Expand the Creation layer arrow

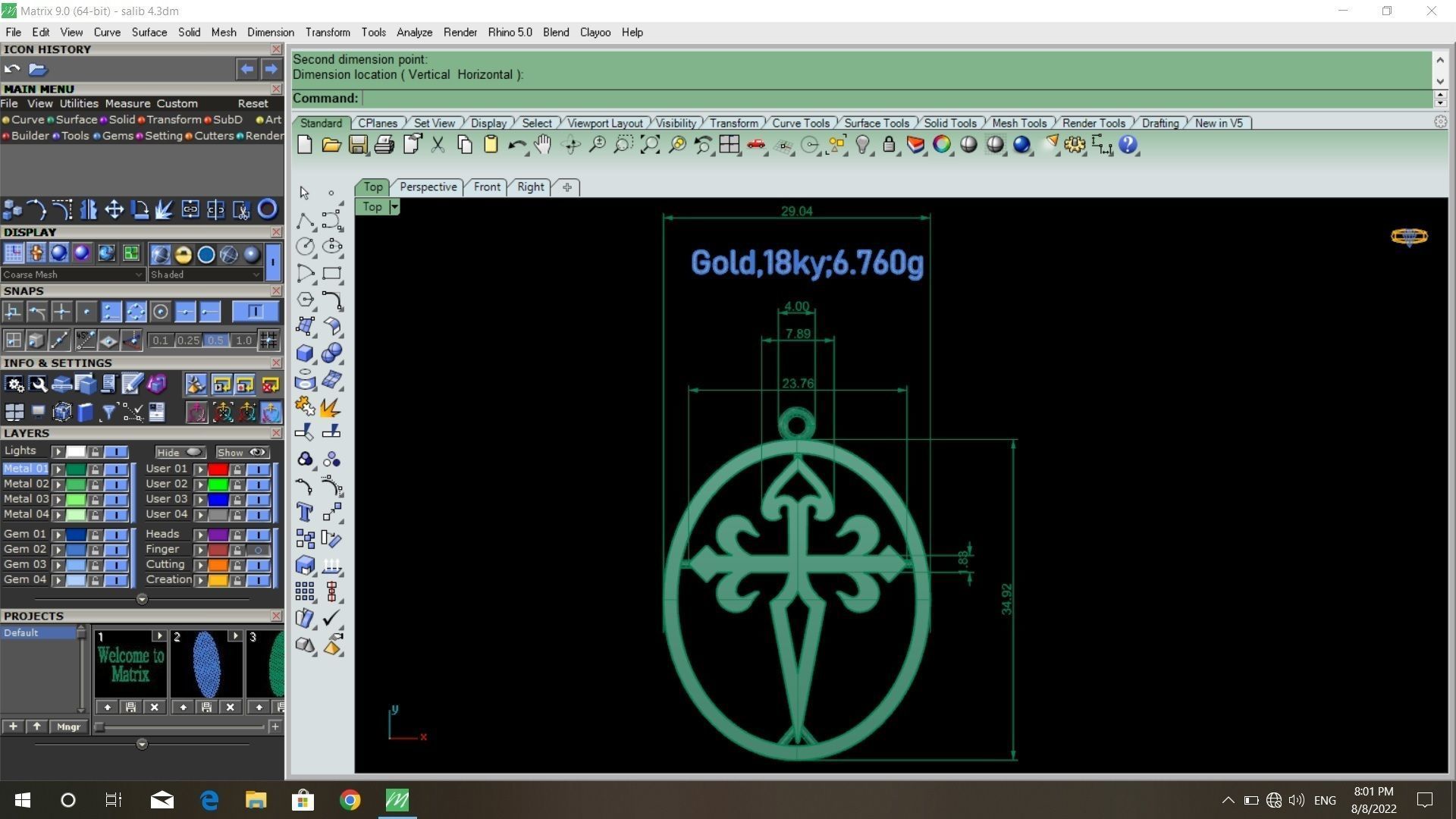[200, 580]
